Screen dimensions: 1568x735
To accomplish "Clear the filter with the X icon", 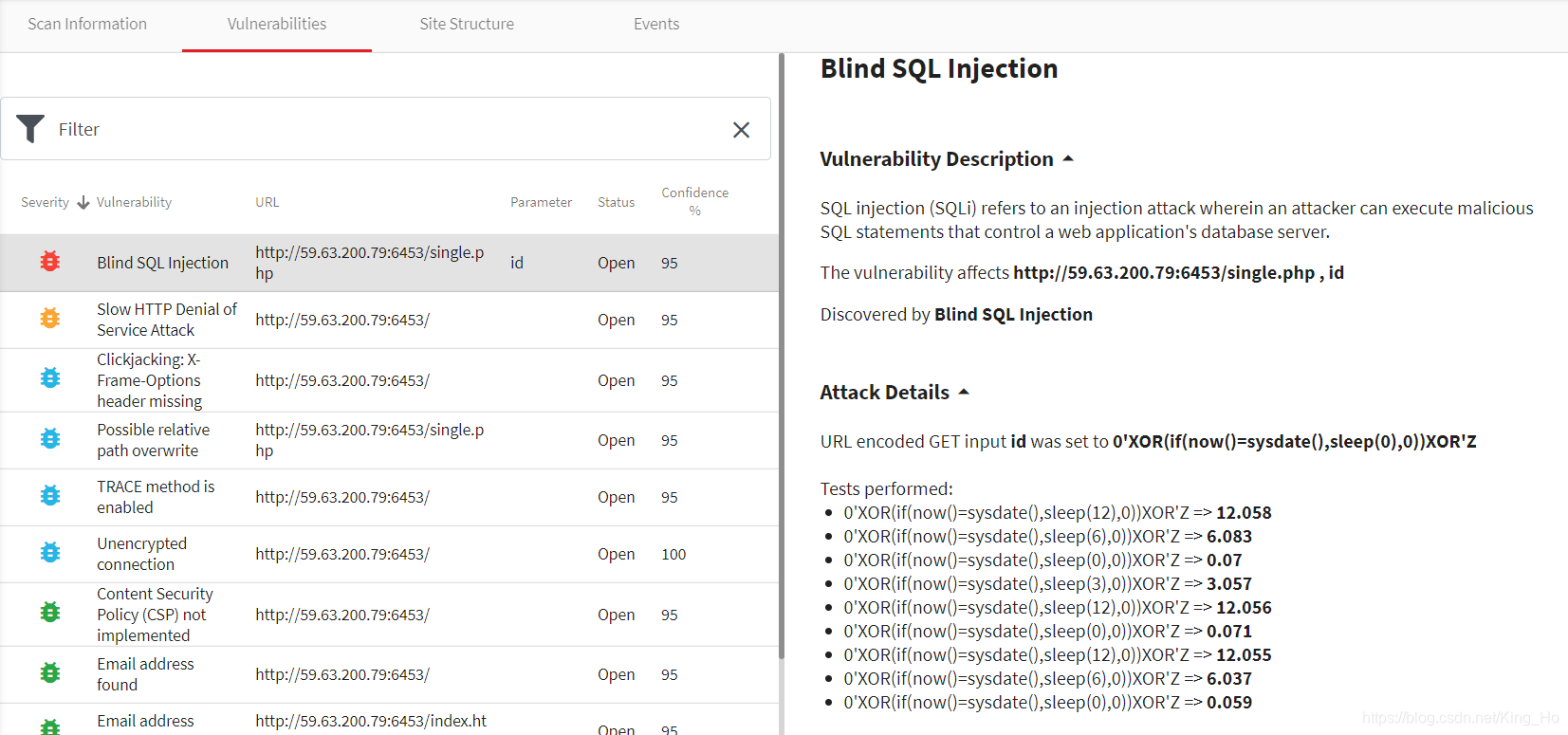I will (741, 130).
